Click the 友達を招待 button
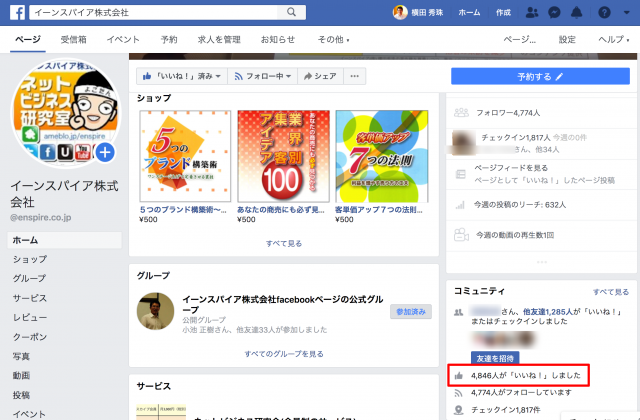 tap(495, 358)
